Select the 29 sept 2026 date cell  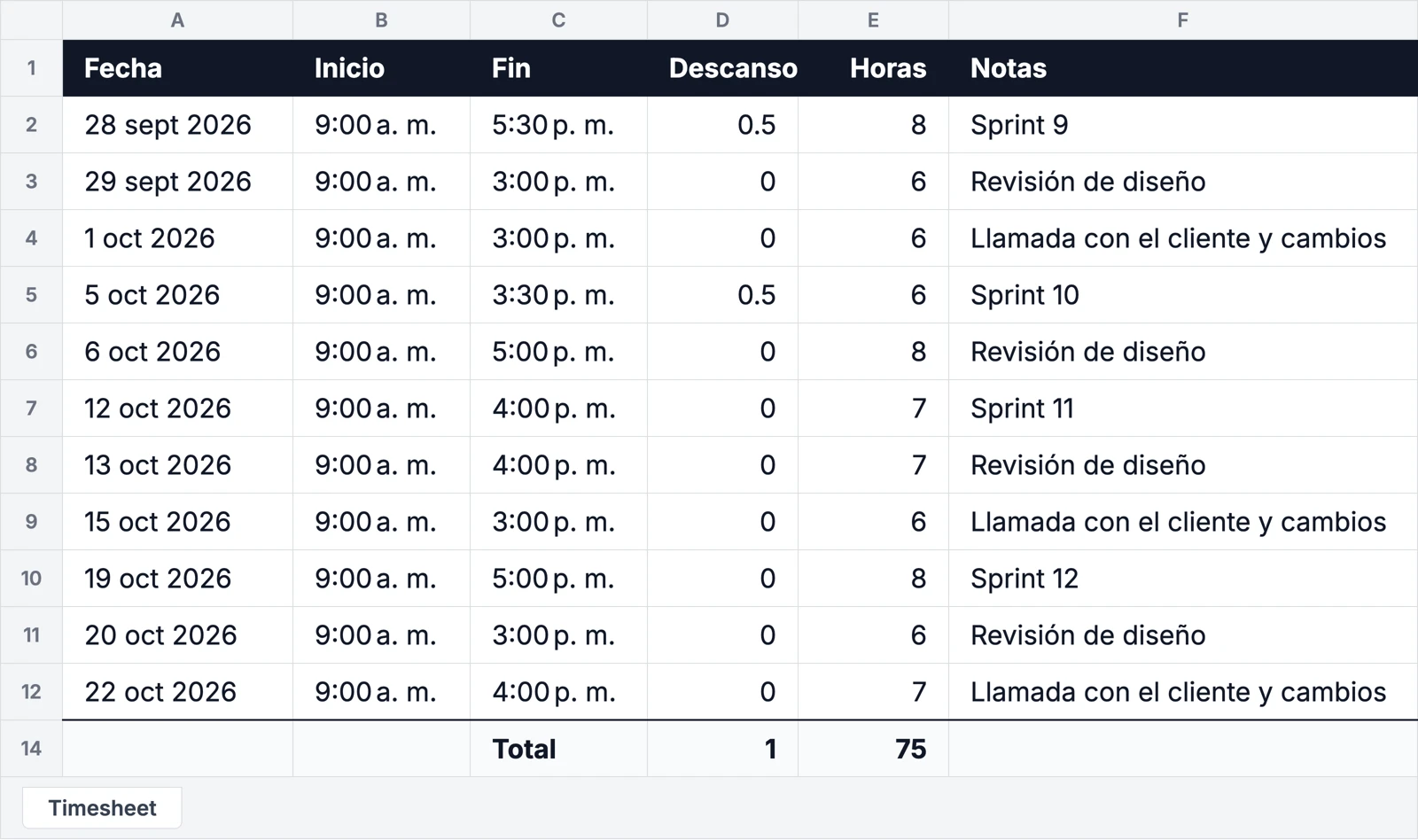177,182
